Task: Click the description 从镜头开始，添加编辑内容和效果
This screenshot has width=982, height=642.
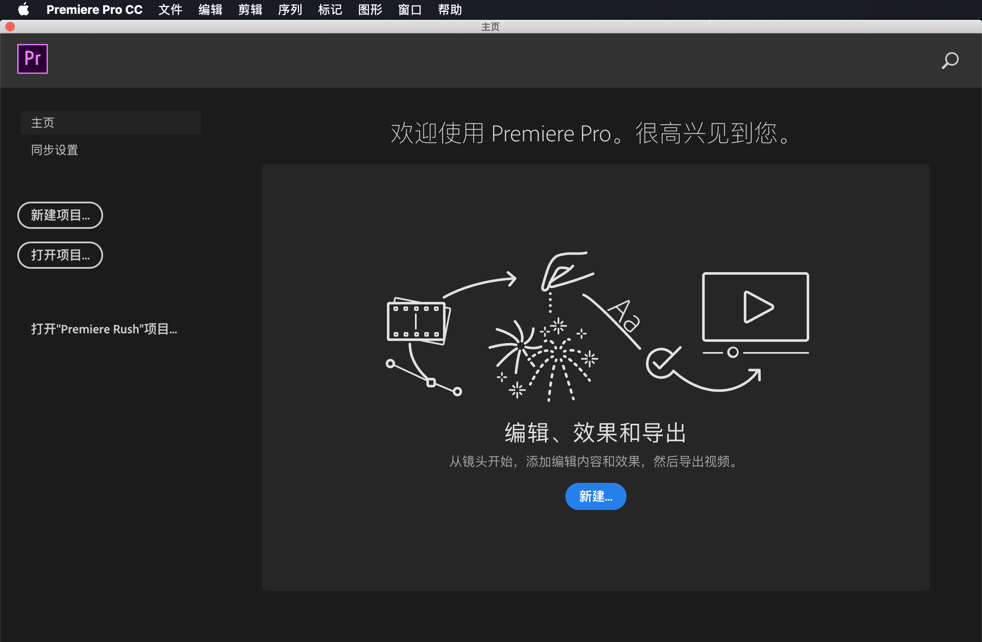Action: coord(544,462)
